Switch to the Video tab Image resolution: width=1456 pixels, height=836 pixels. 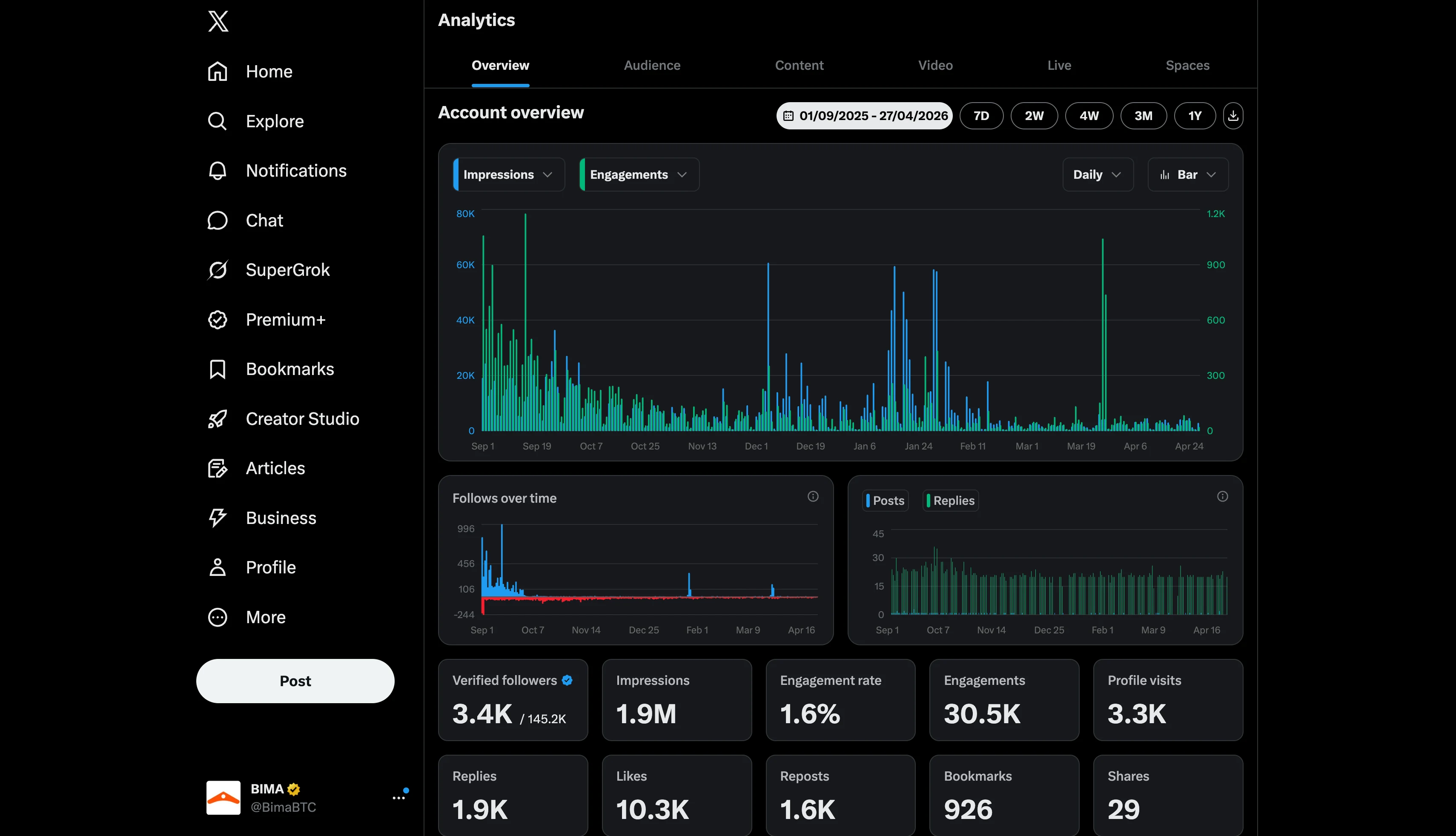click(935, 66)
